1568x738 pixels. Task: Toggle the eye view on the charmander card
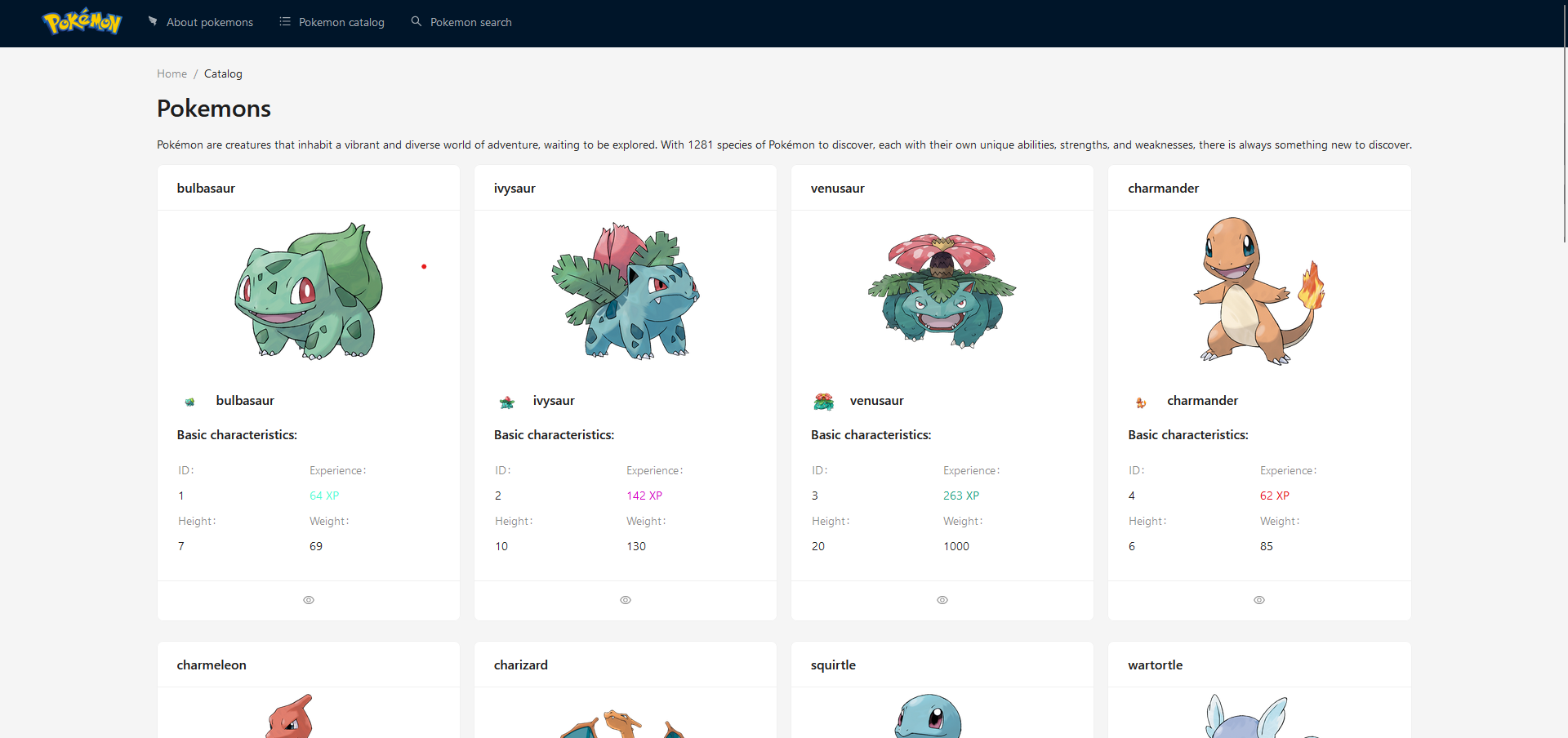1259,600
